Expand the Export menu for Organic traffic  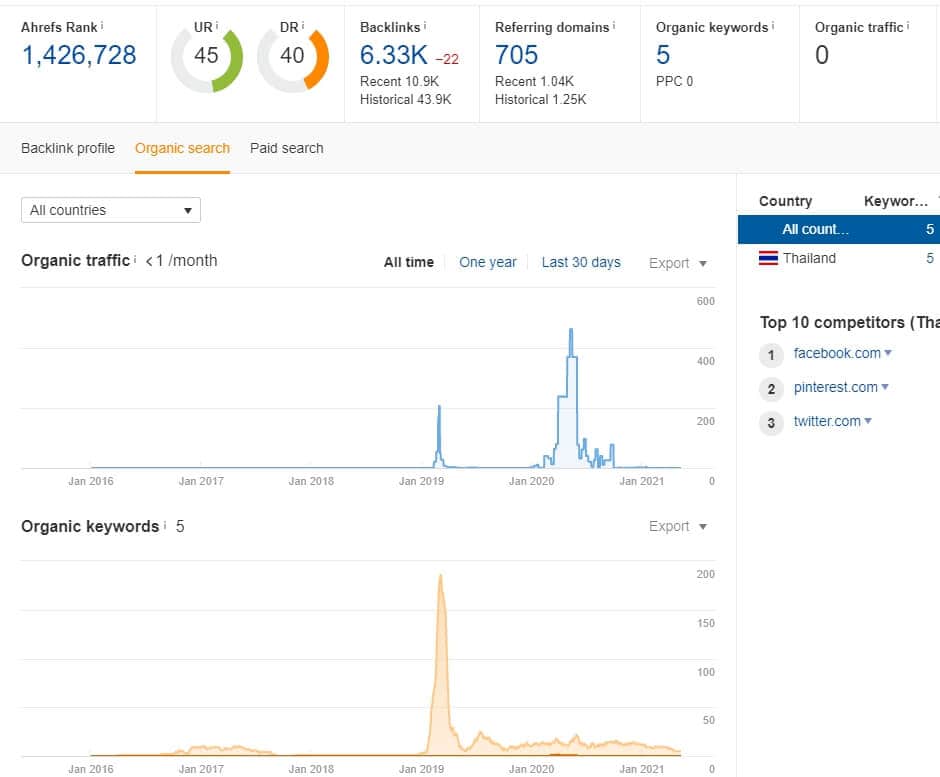point(678,263)
